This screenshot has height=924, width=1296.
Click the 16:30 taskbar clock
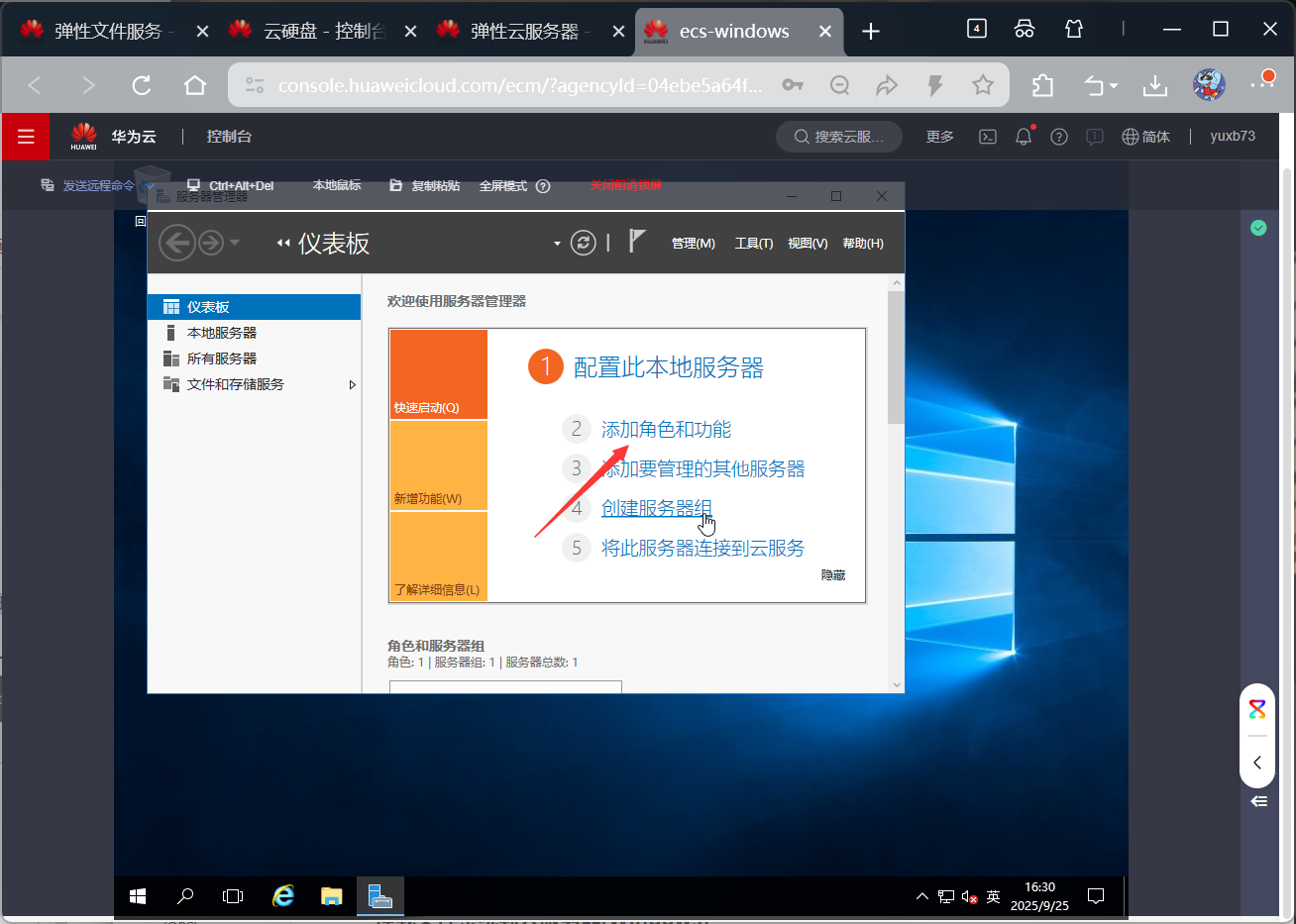[1039, 896]
